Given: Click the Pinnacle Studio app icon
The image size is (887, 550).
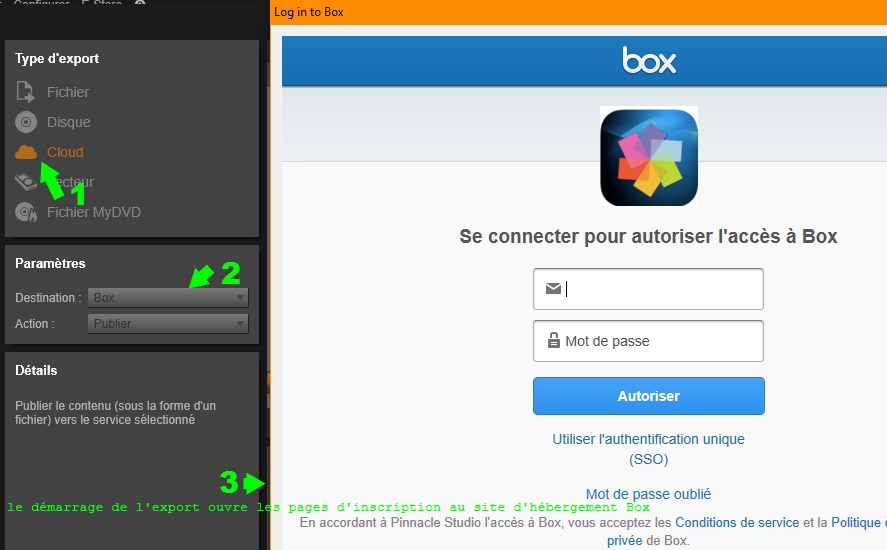Looking at the screenshot, I should [x=649, y=157].
